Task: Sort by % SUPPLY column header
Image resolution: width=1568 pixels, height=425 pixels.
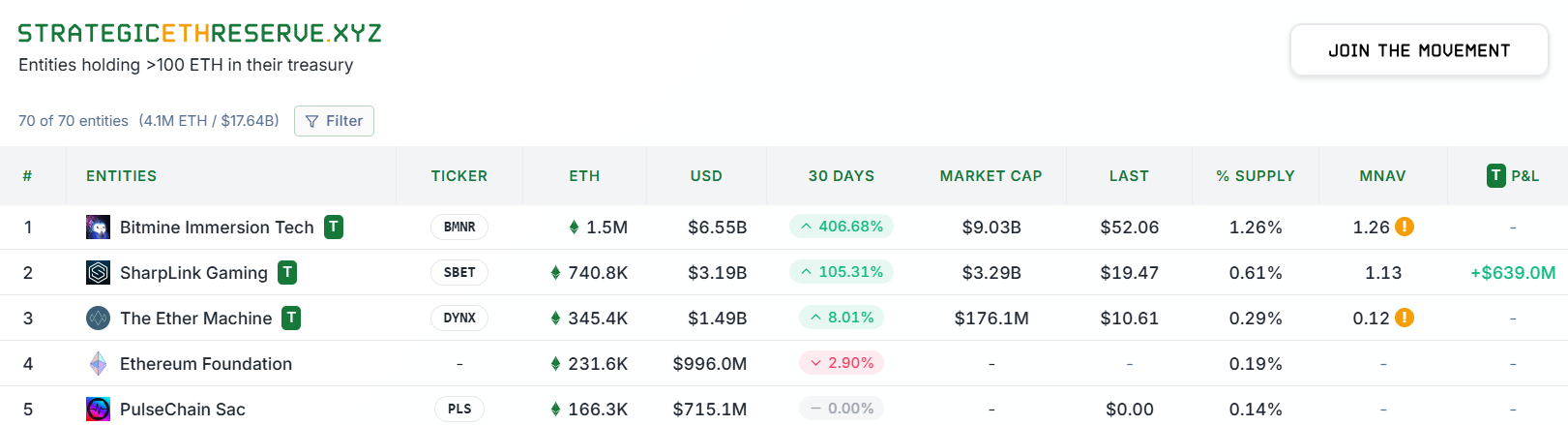Action: pos(1255,176)
